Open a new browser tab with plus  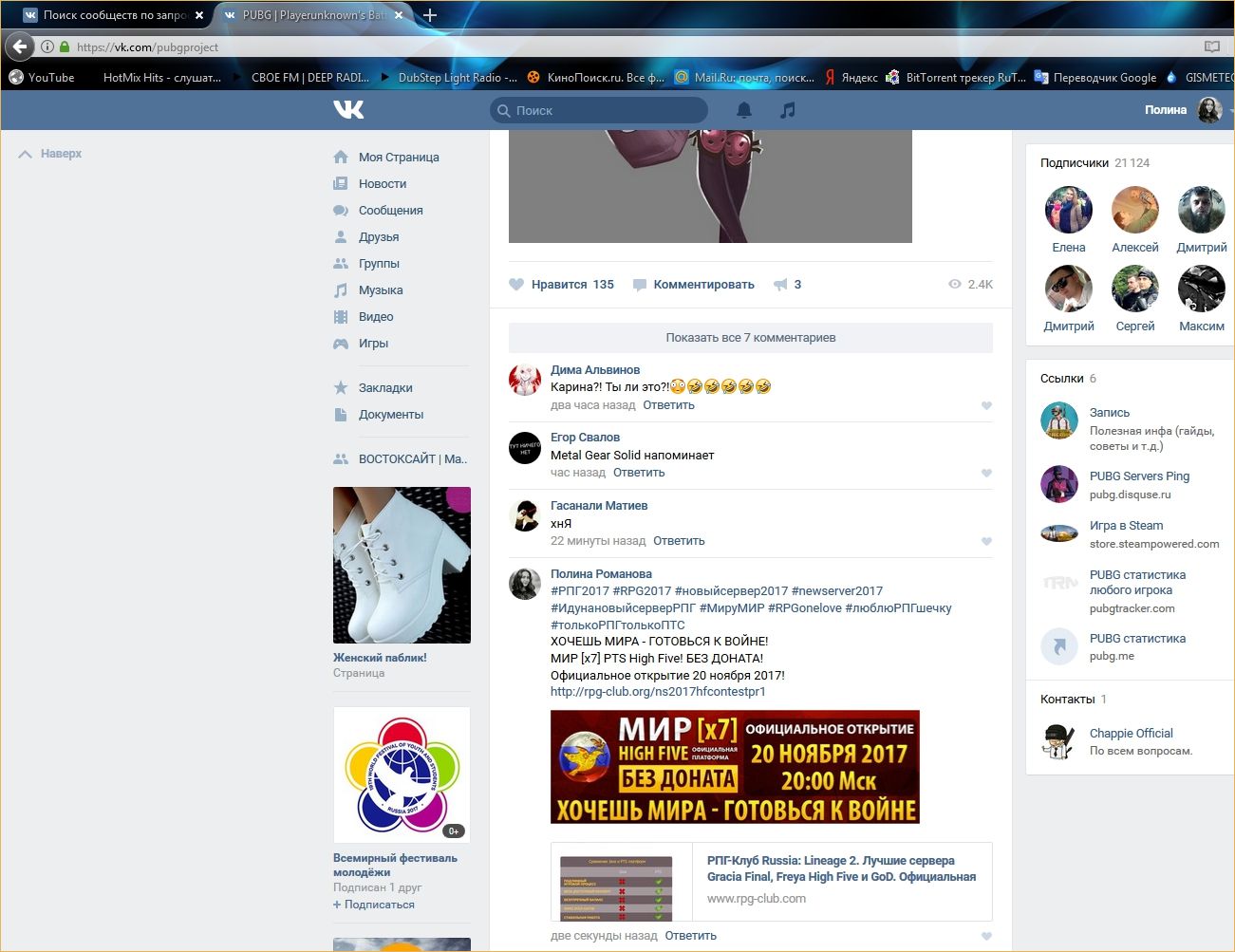coord(430,15)
